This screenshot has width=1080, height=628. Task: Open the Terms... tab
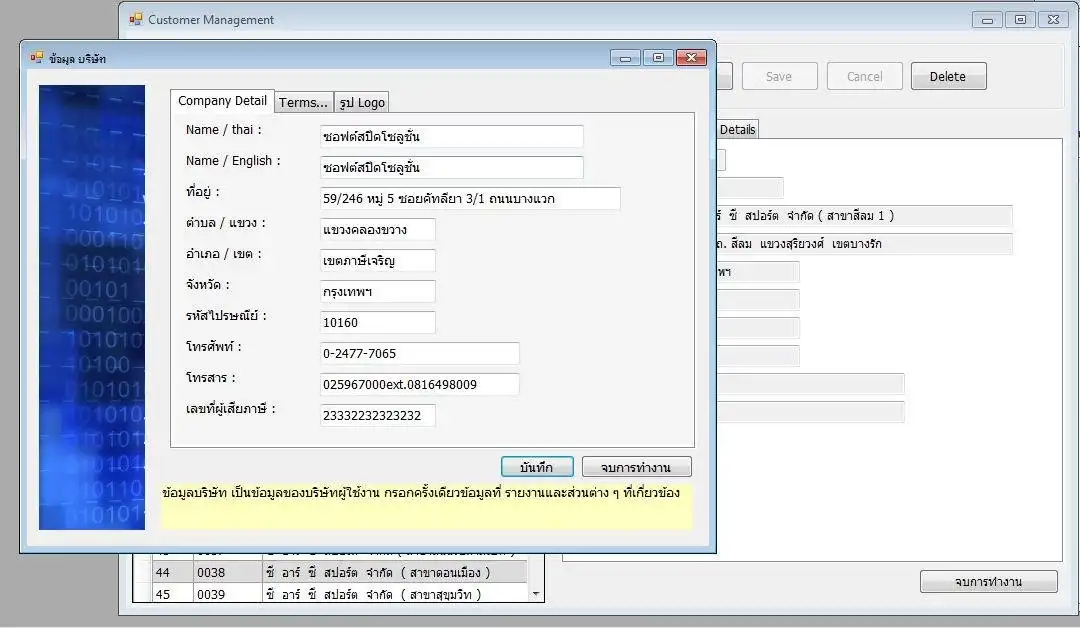point(303,103)
